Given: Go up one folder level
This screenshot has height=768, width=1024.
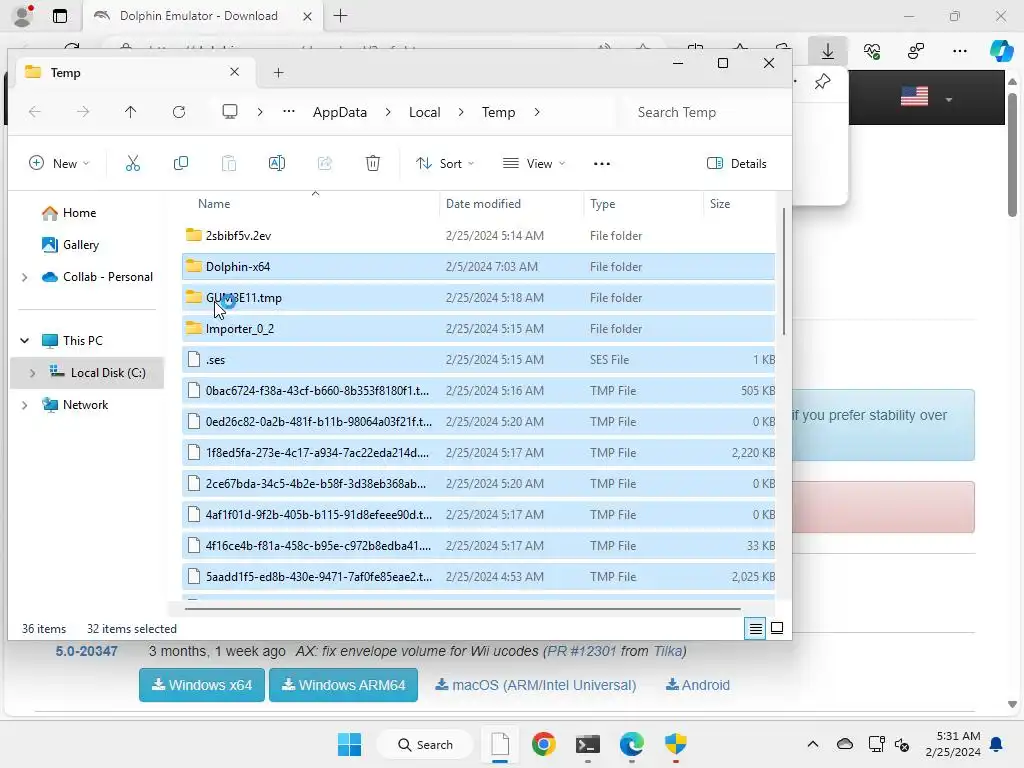Looking at the screenshot, I should click(131, 112).
